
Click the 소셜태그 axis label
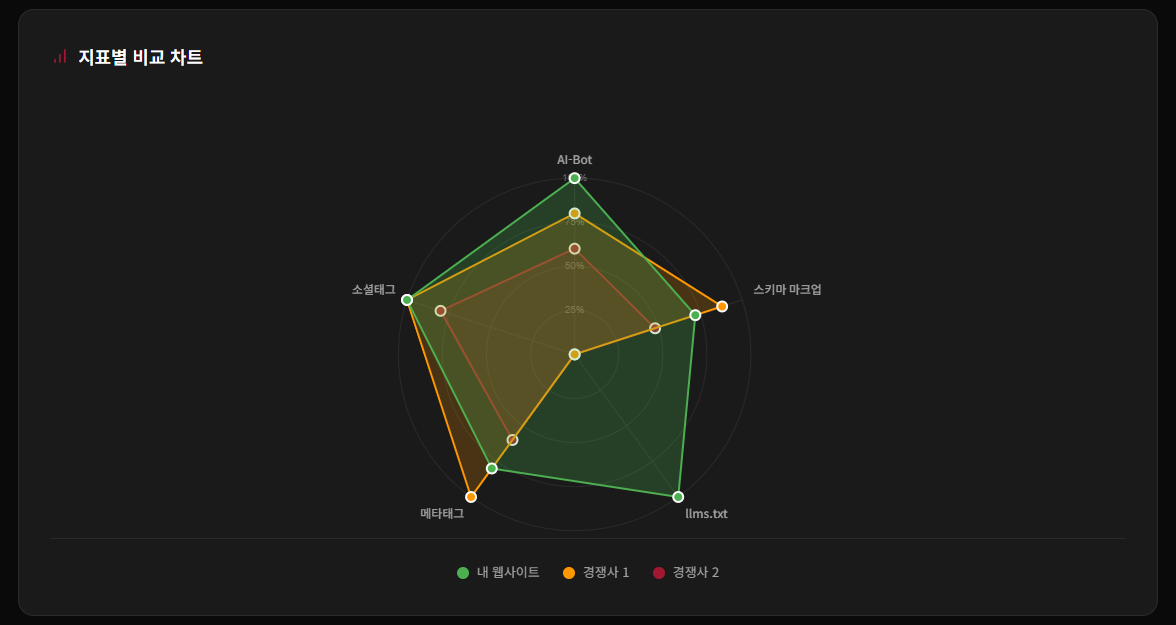tap(374, 290)
